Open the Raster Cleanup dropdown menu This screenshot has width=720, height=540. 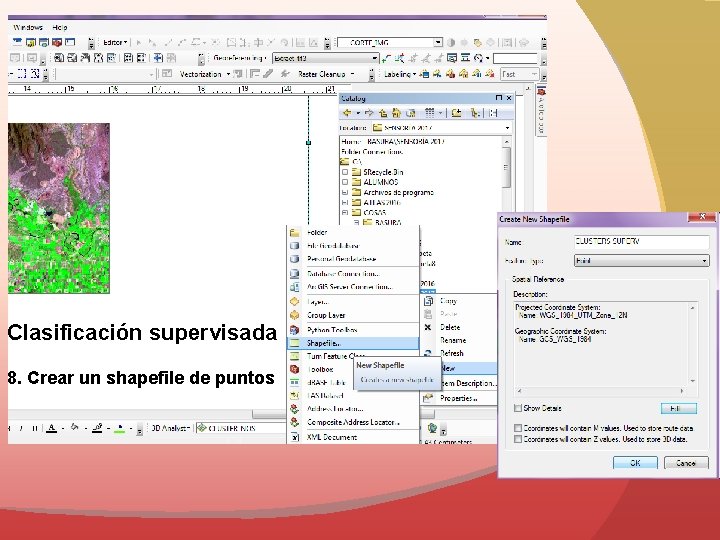pyautogui.click(x=326, y=74)
